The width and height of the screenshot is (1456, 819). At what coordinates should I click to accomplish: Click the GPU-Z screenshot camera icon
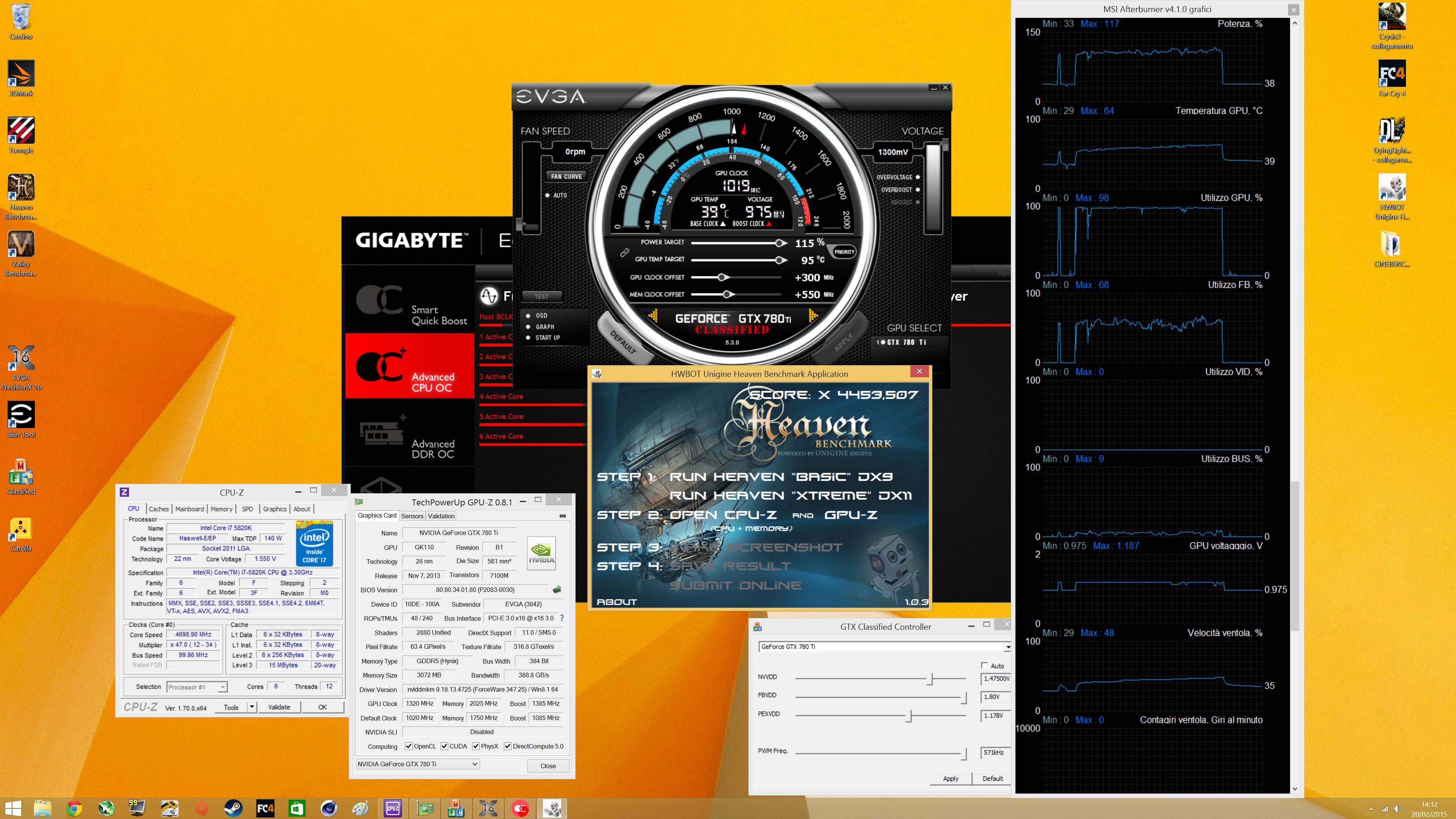tap(562, 516)
